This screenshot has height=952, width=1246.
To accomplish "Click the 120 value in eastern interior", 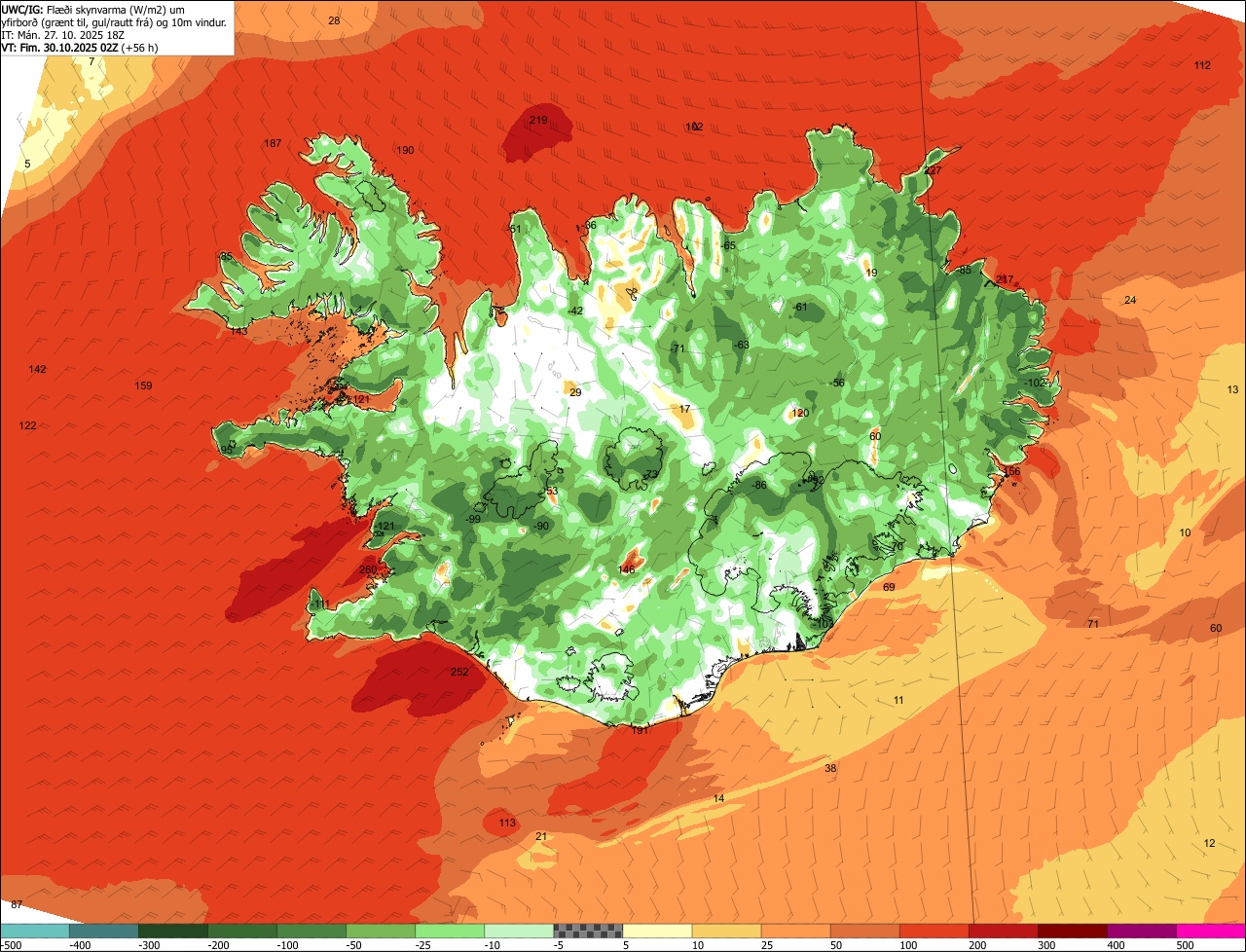I will [800, 414].
